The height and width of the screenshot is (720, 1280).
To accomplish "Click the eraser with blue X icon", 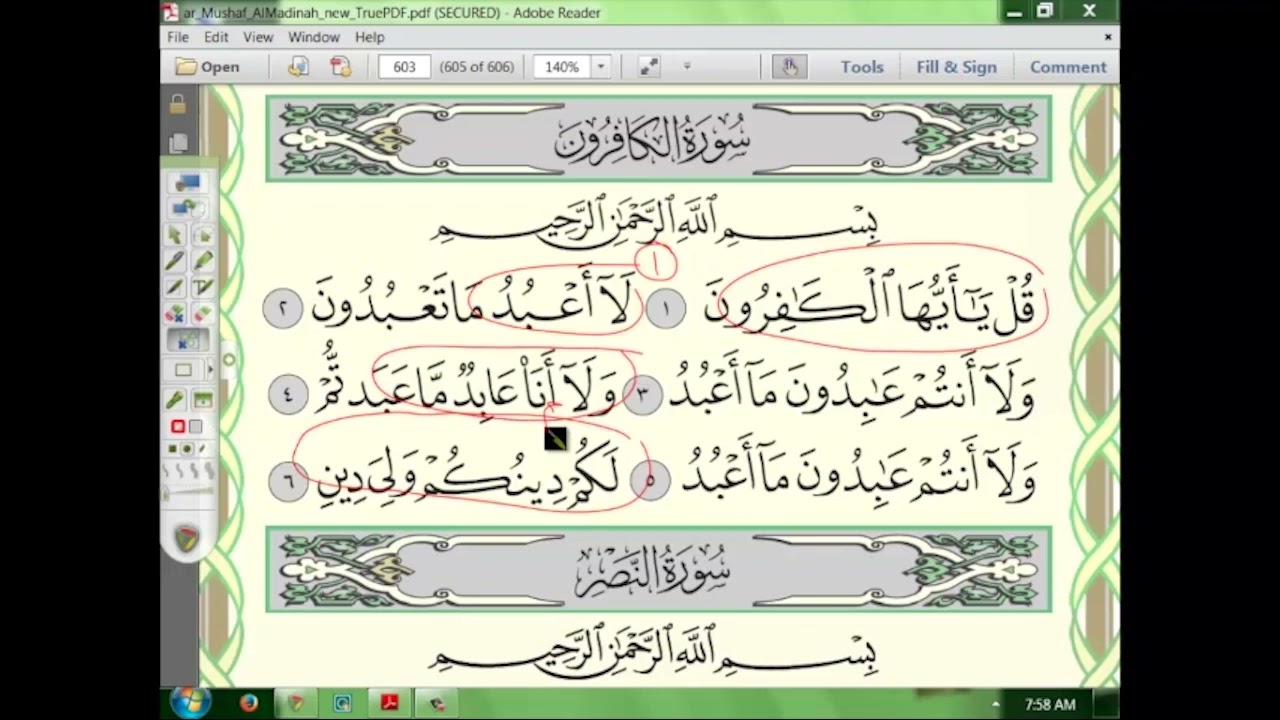I will tap(175, 313).
